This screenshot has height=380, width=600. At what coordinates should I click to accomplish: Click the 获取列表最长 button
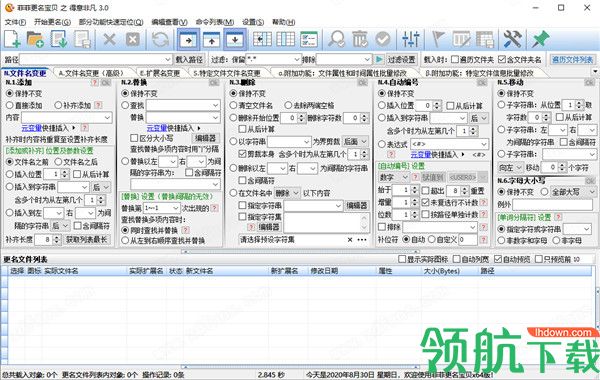click(x=86, y=240)
